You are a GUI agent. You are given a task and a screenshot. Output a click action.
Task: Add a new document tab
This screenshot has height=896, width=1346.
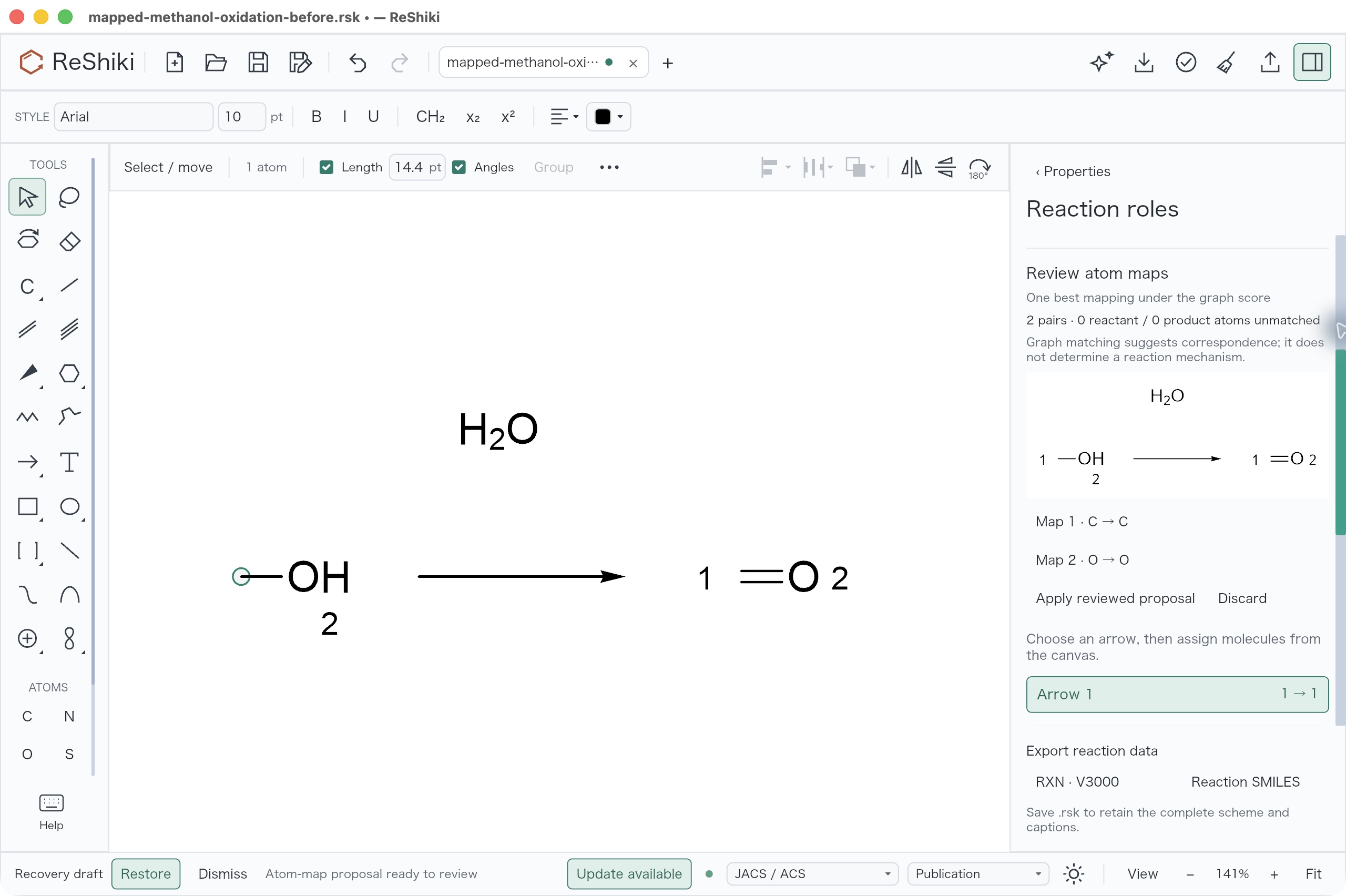pyautogui.click(x=667, y=63)
